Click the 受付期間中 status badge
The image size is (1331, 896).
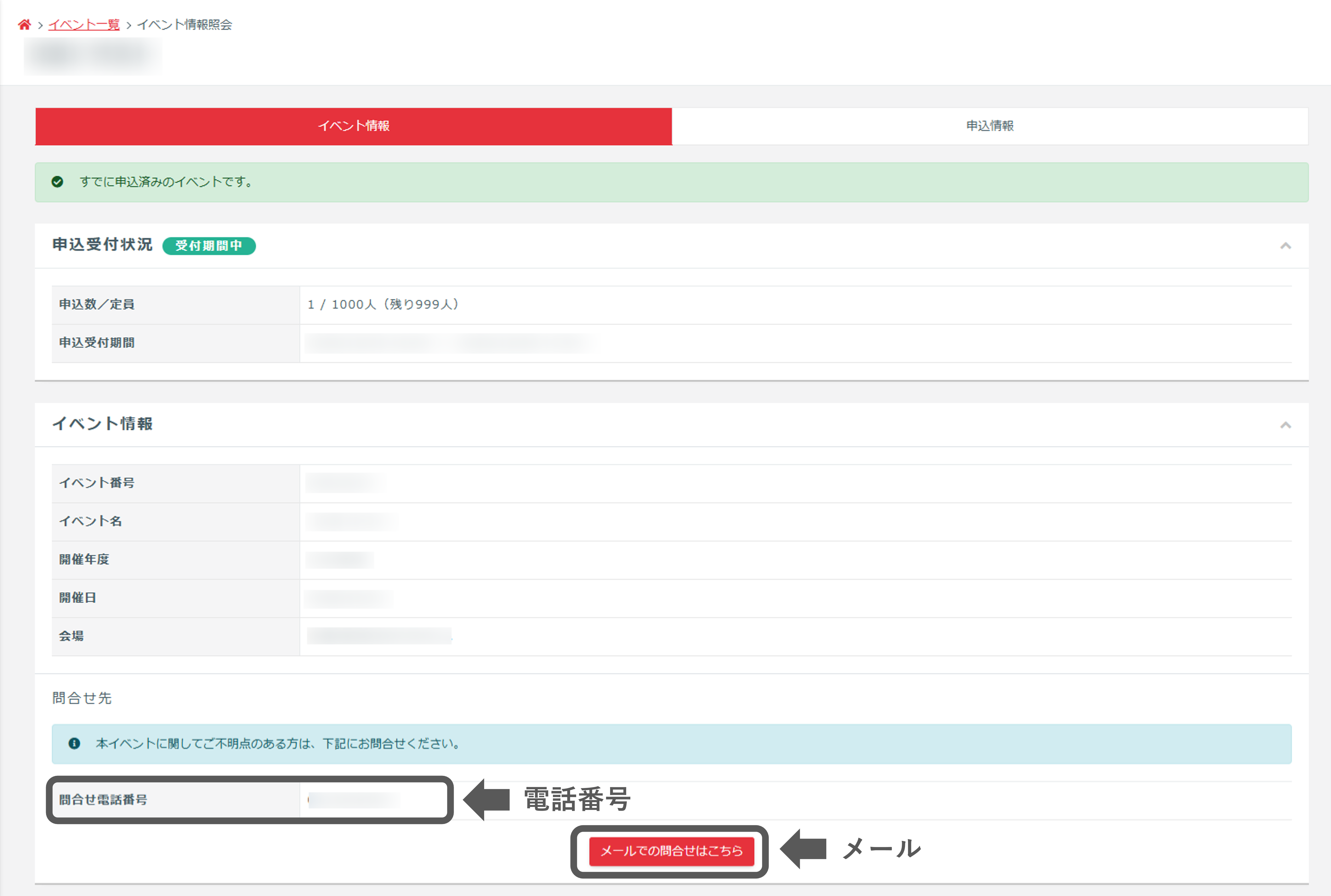[x=209, y=246]
